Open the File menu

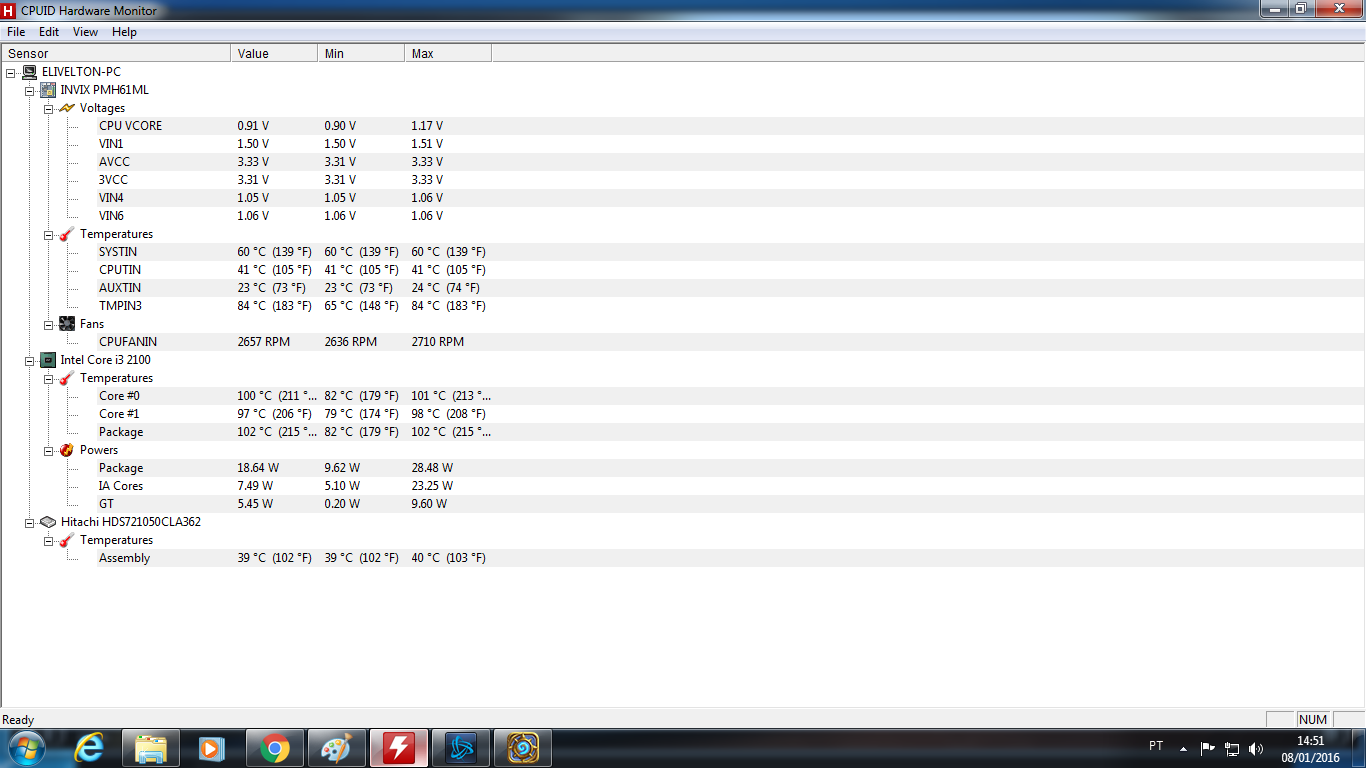16,32
